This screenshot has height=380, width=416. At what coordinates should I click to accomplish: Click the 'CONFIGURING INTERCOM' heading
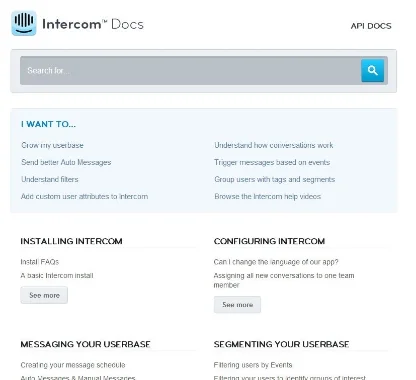click(x=269, y=241)
